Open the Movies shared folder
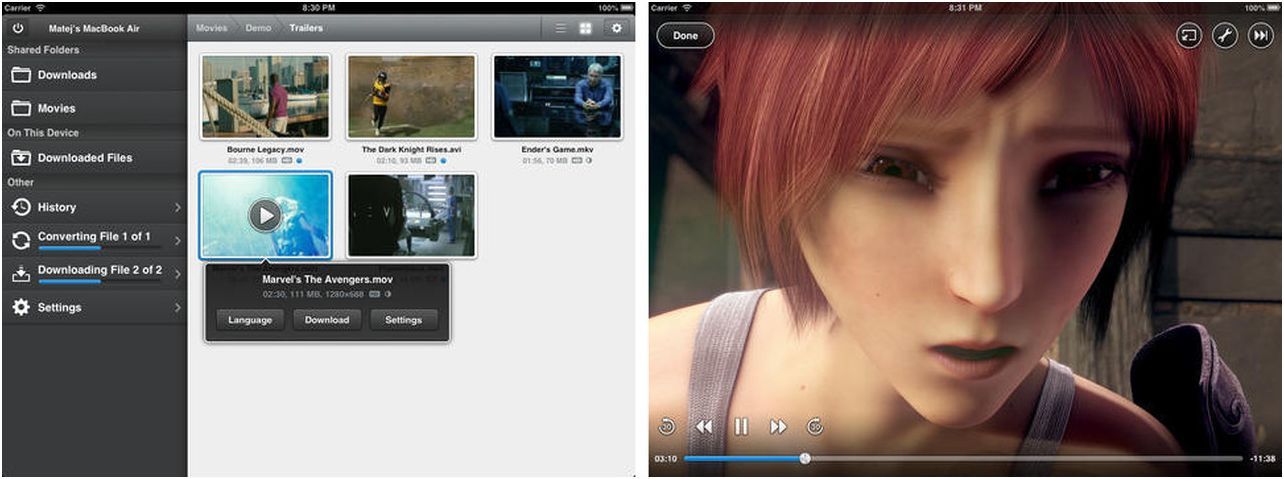The image size is (1284, 479). pyautogui.click(x=94, y=108)
